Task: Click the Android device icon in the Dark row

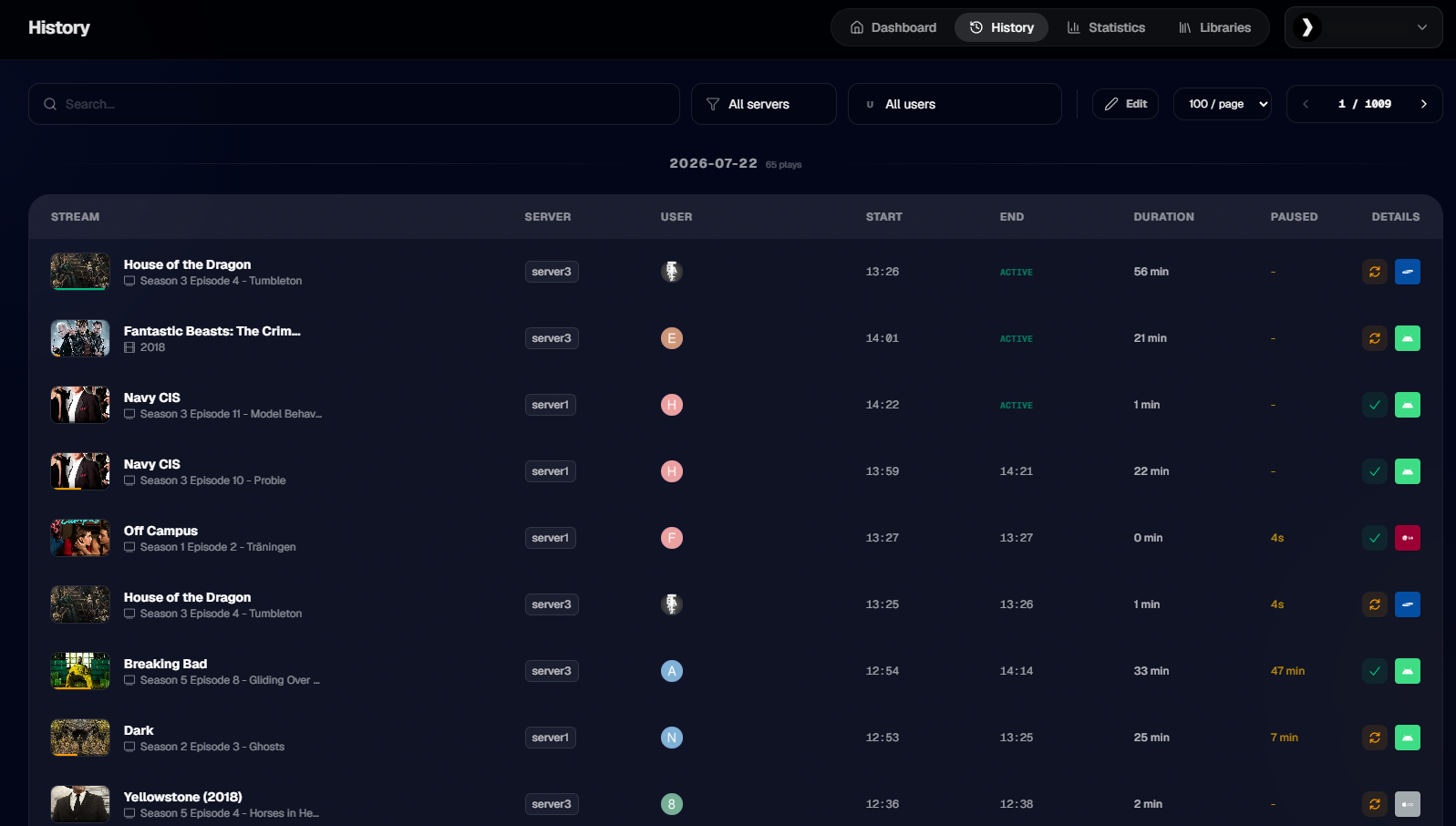Action: pyautogui.click(x=1408, y=738)
